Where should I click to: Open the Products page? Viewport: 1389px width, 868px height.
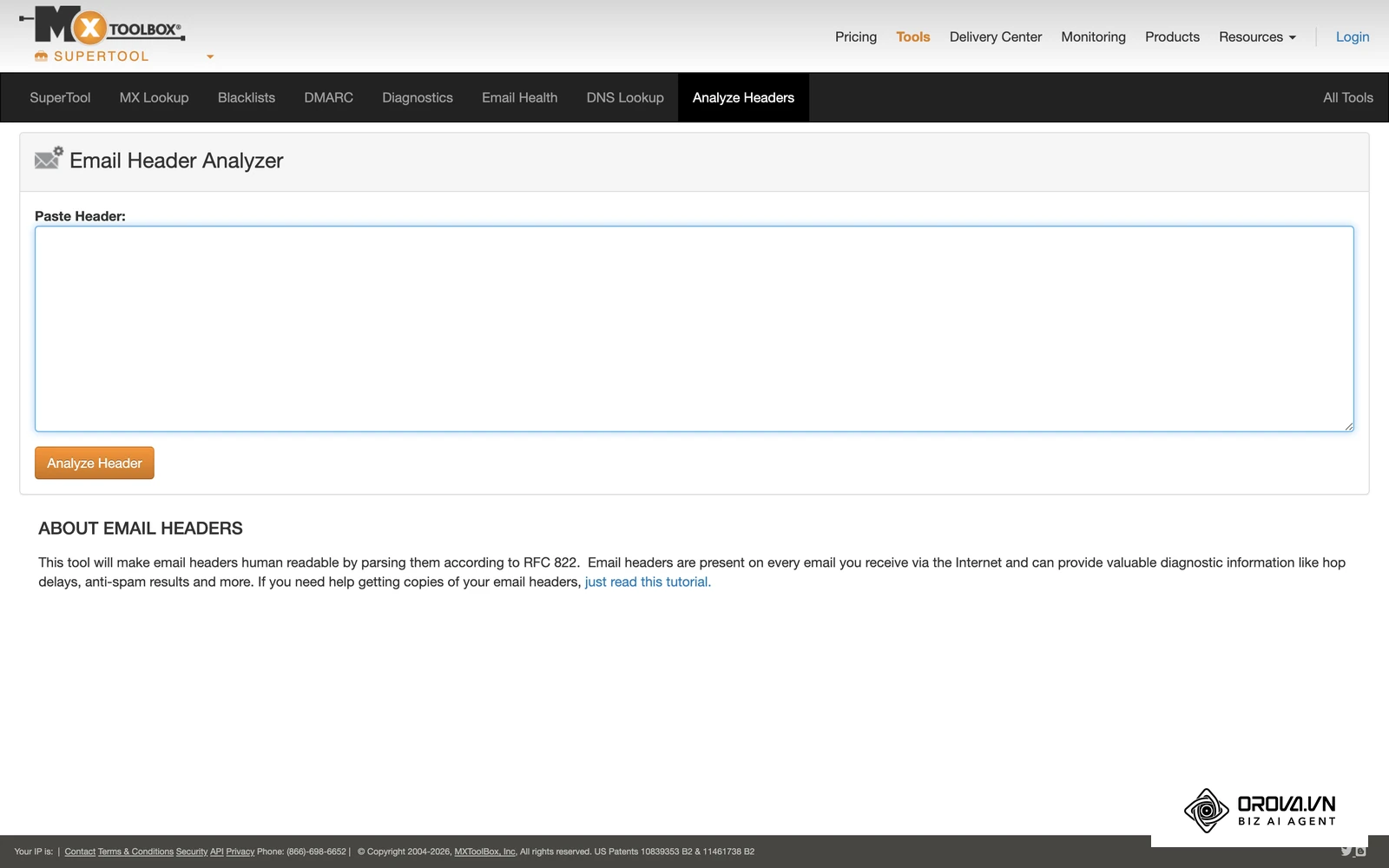1172,36
